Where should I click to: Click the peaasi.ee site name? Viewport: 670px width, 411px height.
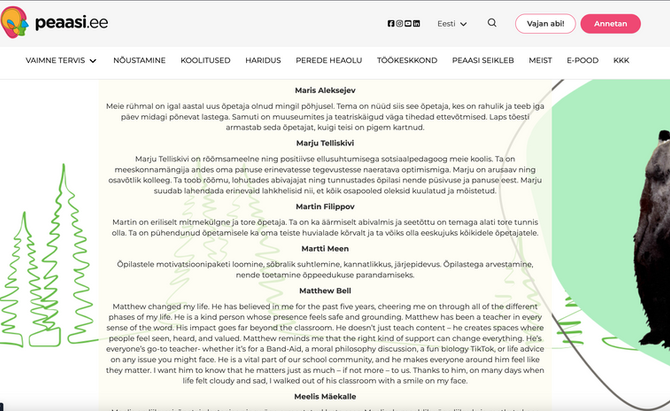coord(71,22)
